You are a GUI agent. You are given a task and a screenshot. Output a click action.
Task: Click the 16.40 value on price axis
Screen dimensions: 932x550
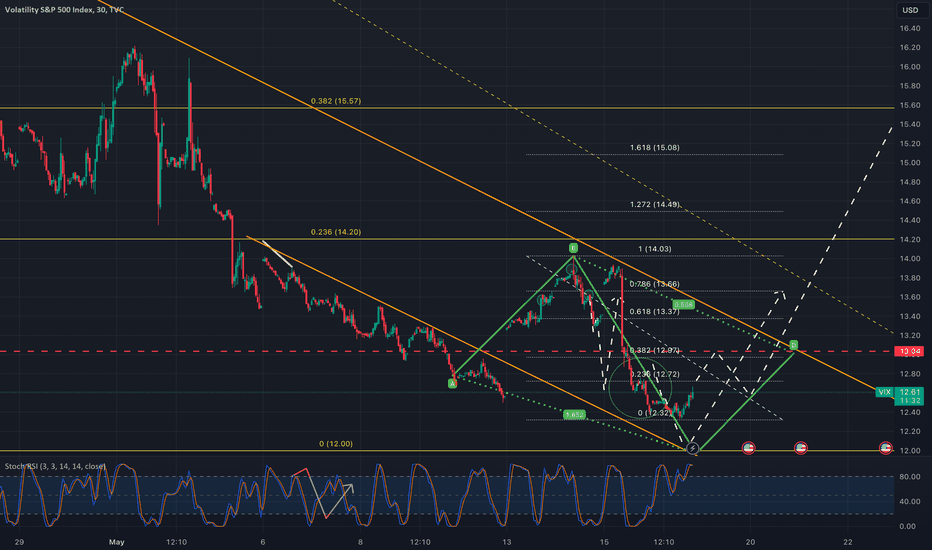(x=909, y=28)
